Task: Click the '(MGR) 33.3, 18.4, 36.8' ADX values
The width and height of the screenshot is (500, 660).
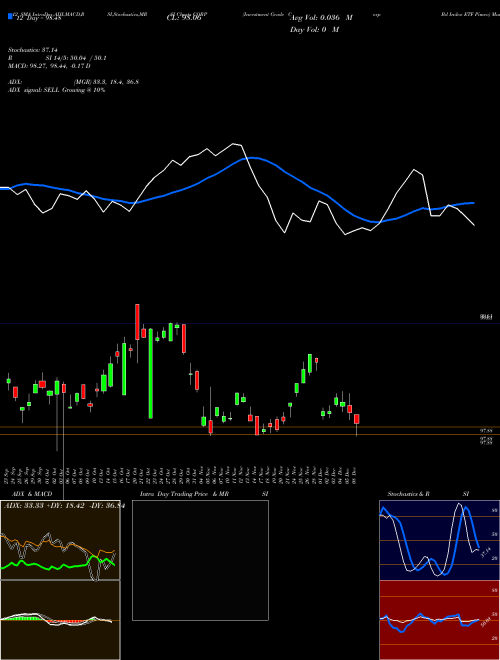Action: click(x=106, y=82)
